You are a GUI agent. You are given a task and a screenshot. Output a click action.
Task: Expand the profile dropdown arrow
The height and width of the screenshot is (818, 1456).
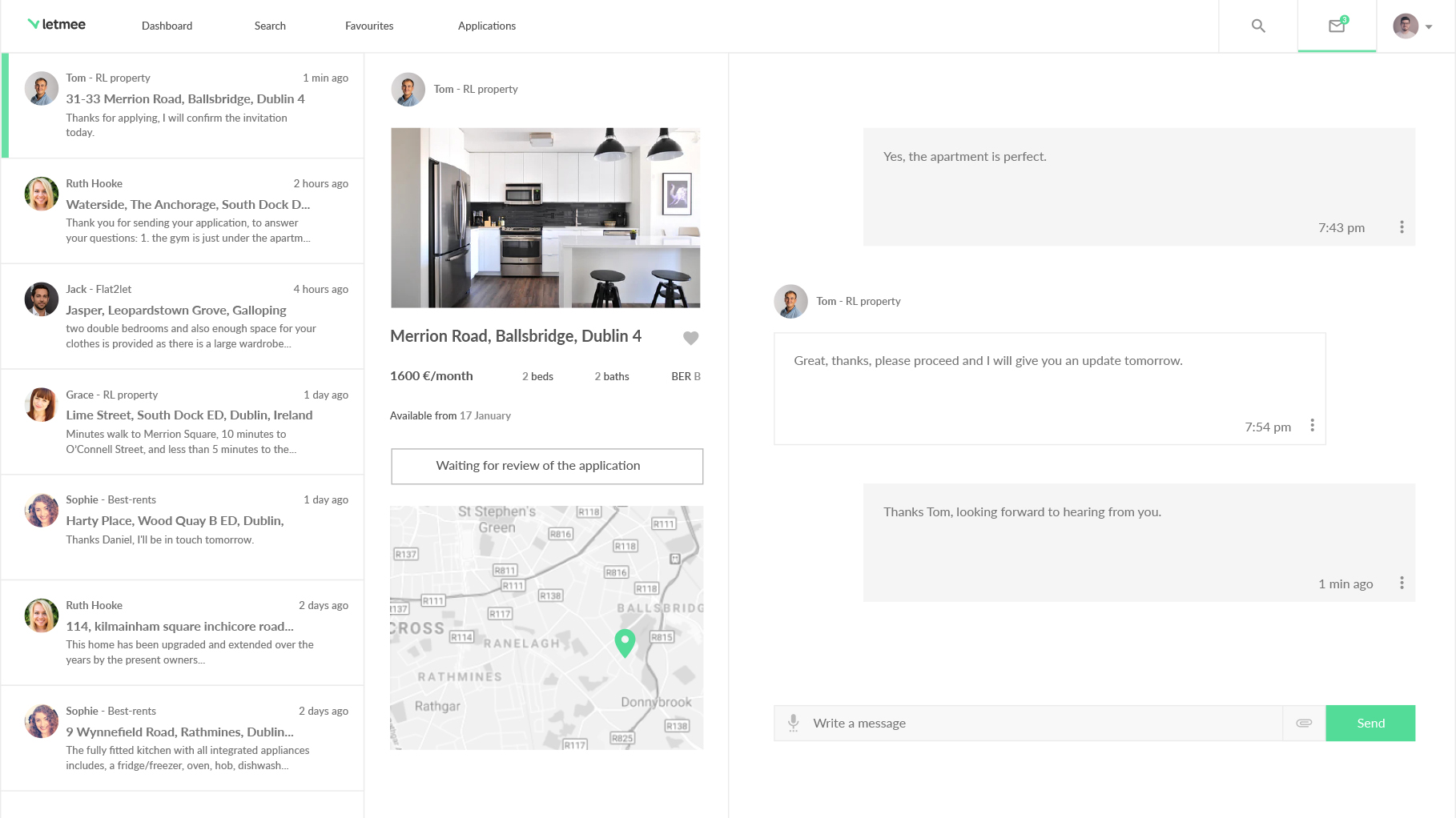click(x=1429, y=27)
